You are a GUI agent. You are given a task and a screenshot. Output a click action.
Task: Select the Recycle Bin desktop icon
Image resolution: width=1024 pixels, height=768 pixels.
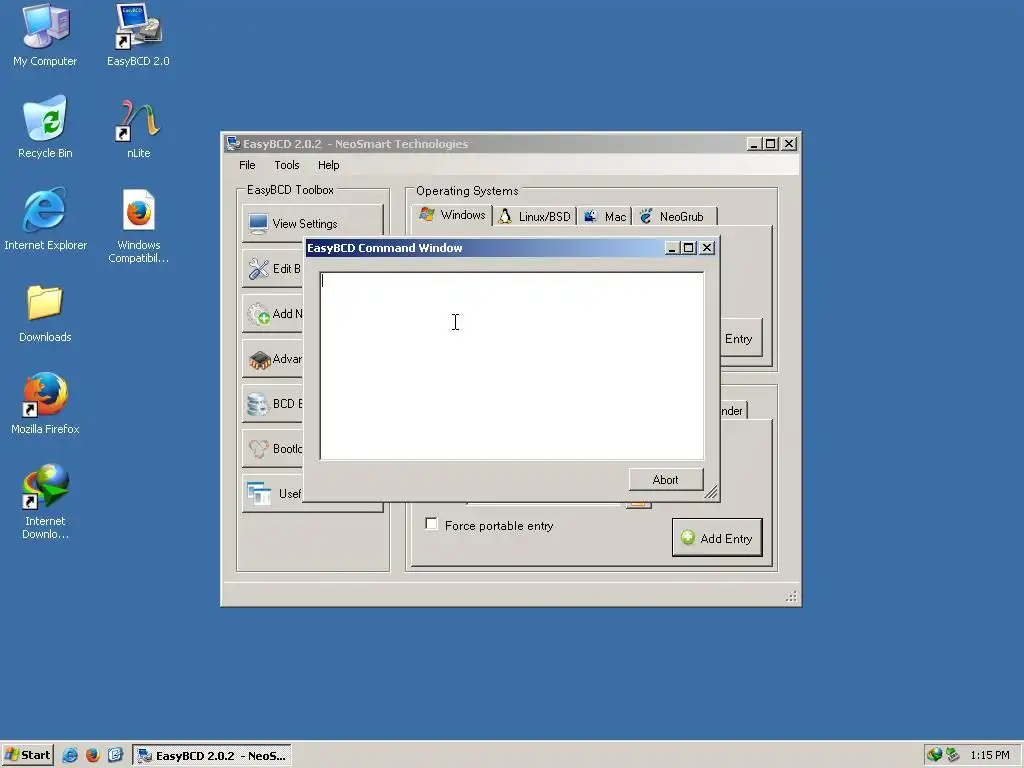coord(44,128)
